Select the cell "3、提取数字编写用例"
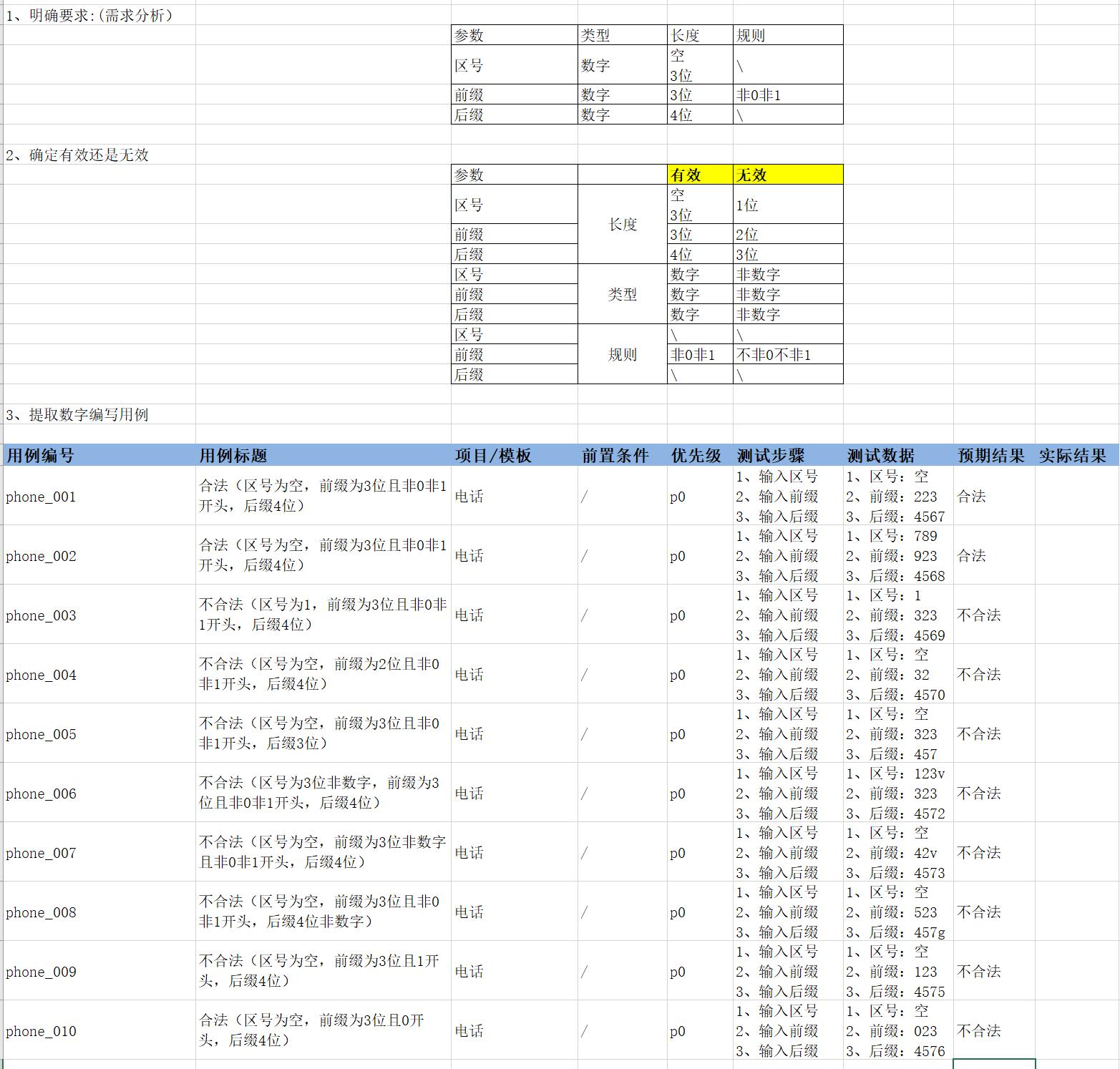 click(x=99, y=414)
